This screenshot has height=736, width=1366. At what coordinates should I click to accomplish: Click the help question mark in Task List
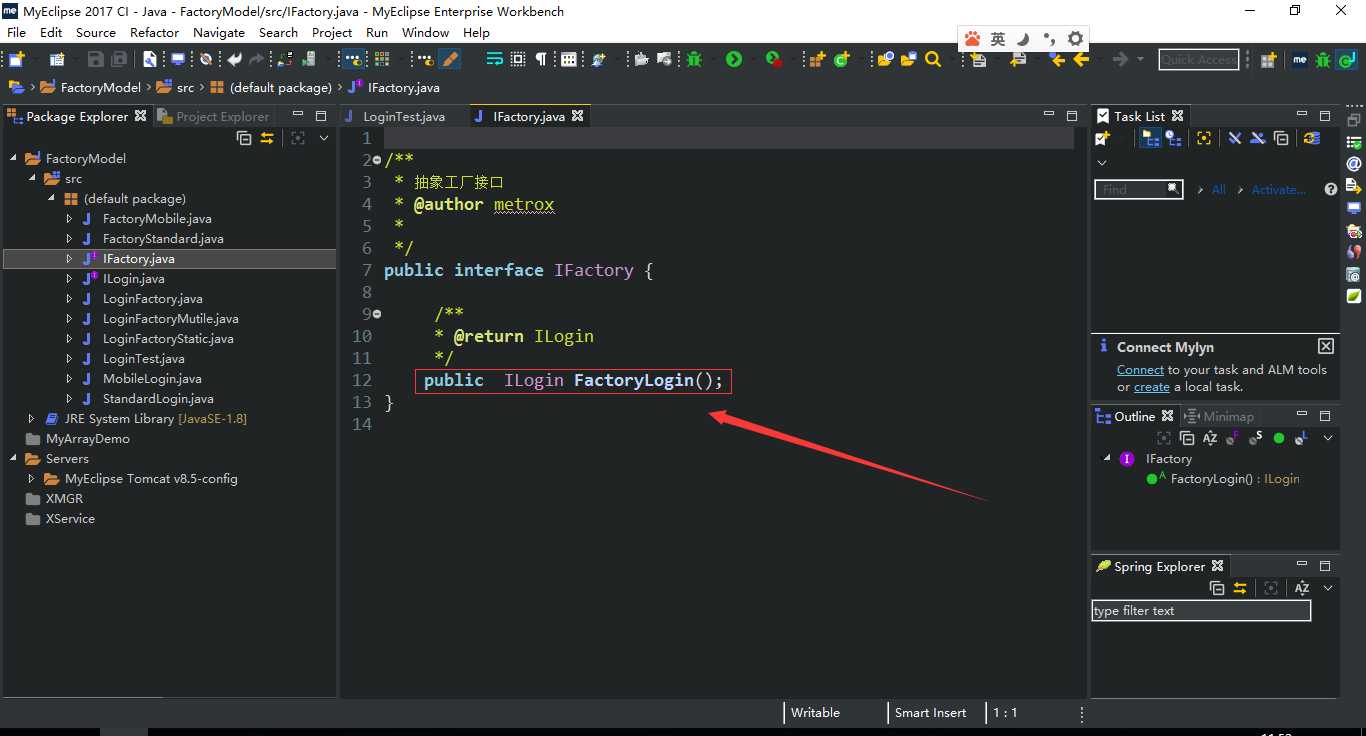[1331, 189]
